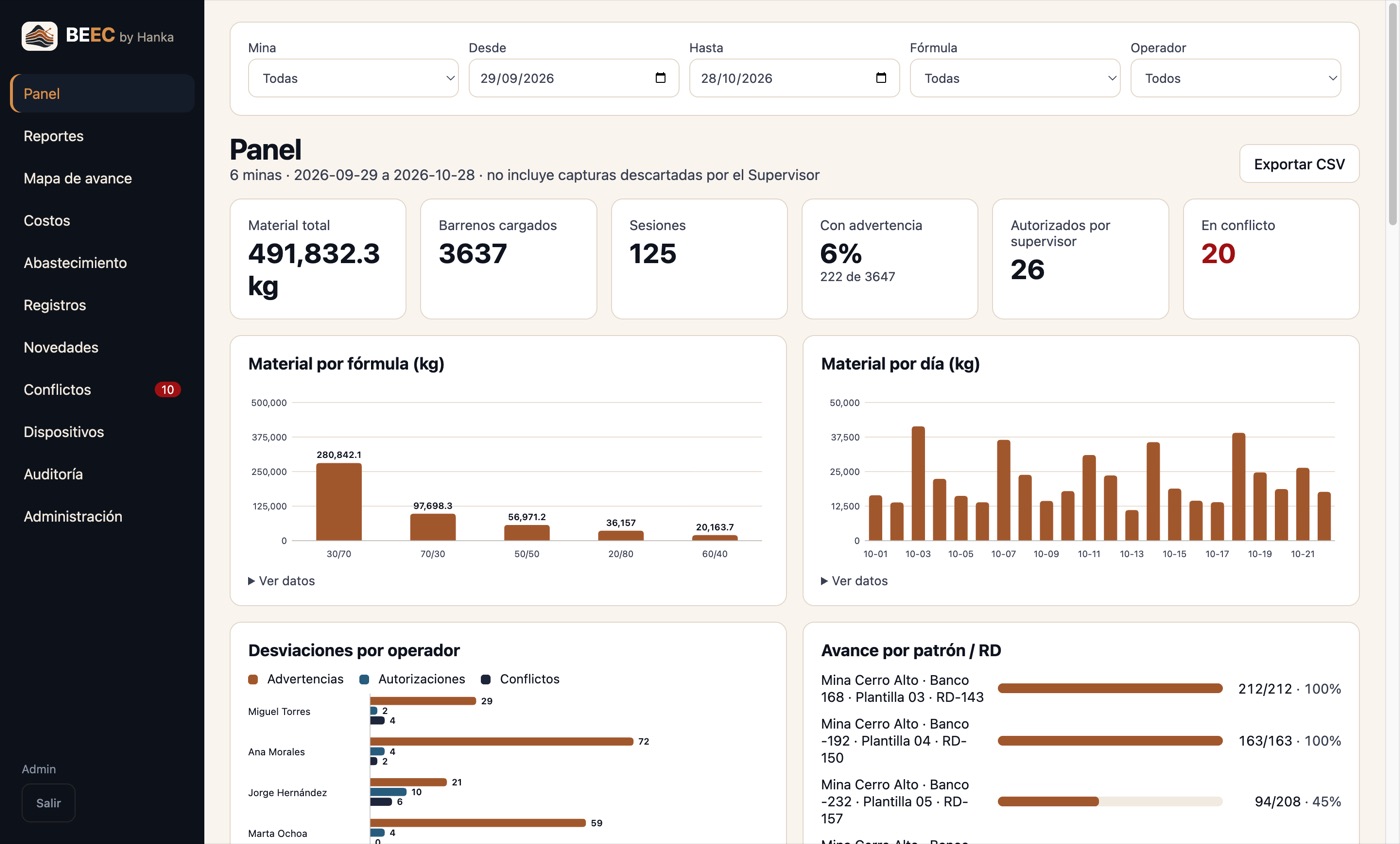Open the Reportes section
This screenshot has width=1400, height=844.
(x=102, y=136)
